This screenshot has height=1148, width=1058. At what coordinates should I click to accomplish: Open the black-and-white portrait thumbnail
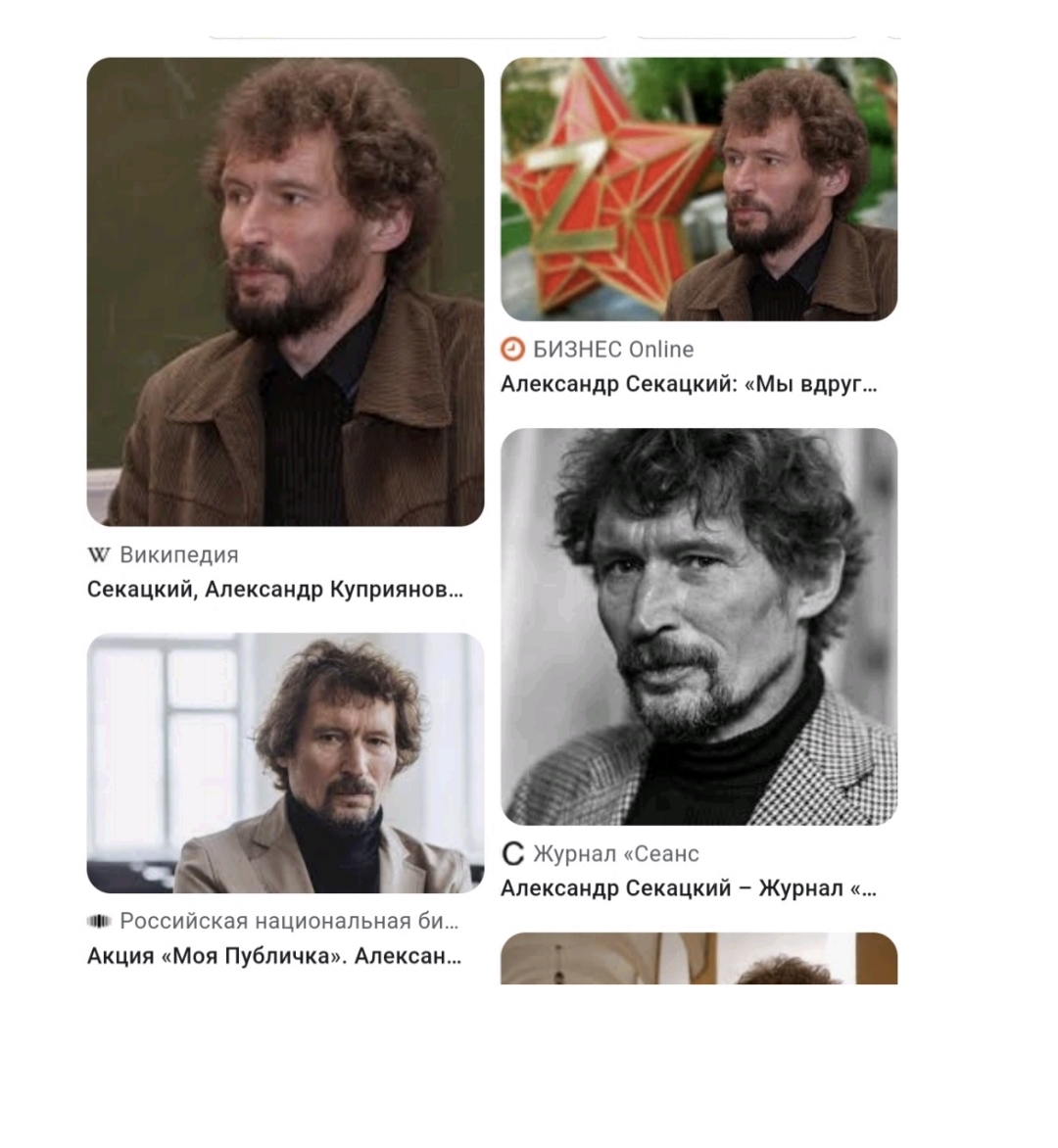[699, 627]
